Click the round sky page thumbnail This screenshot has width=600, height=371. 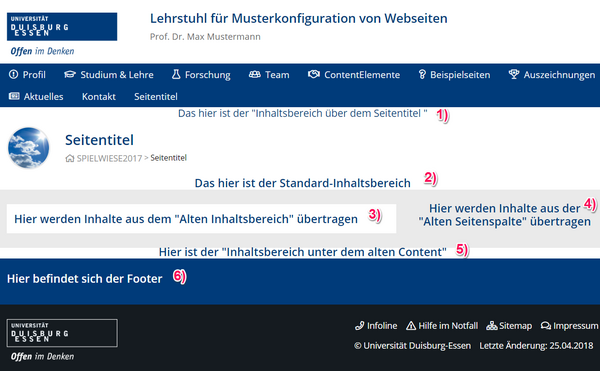click(29, 148)
